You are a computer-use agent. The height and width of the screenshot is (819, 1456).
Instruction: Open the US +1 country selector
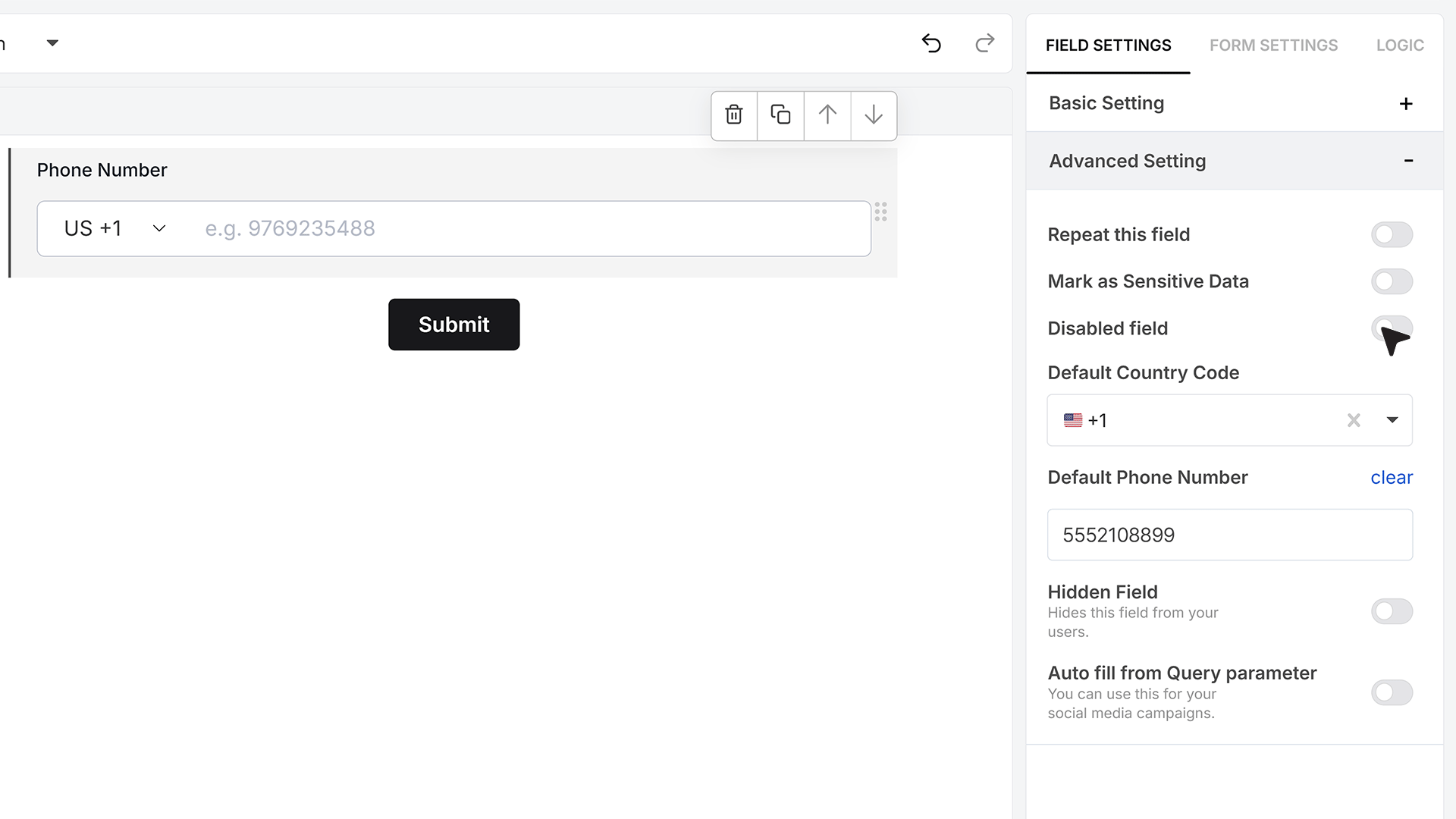pos(115,228)
